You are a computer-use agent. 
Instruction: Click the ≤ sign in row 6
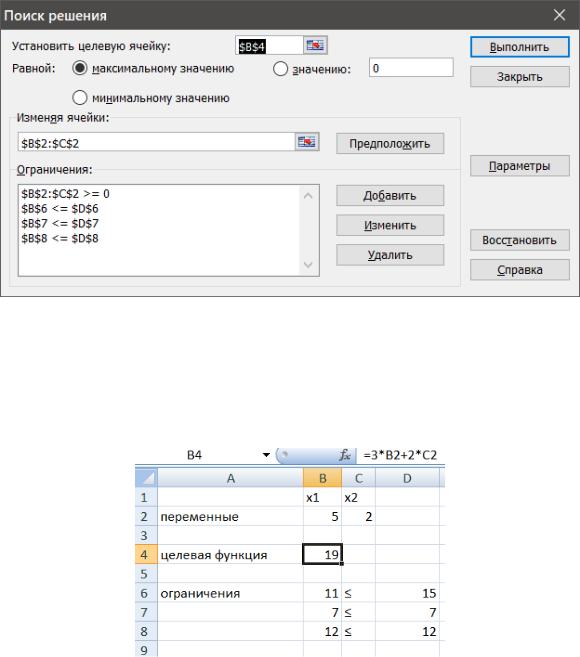[348, 593]
